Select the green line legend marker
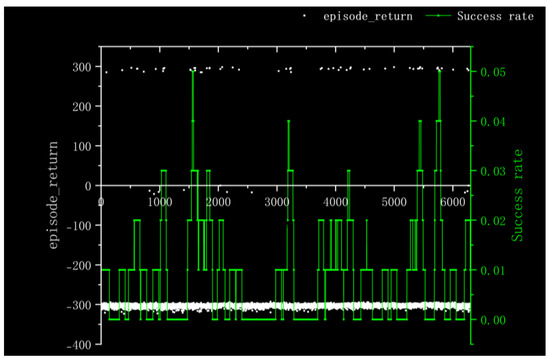This screenshot has height=360, width=550. tap(438, 16)
